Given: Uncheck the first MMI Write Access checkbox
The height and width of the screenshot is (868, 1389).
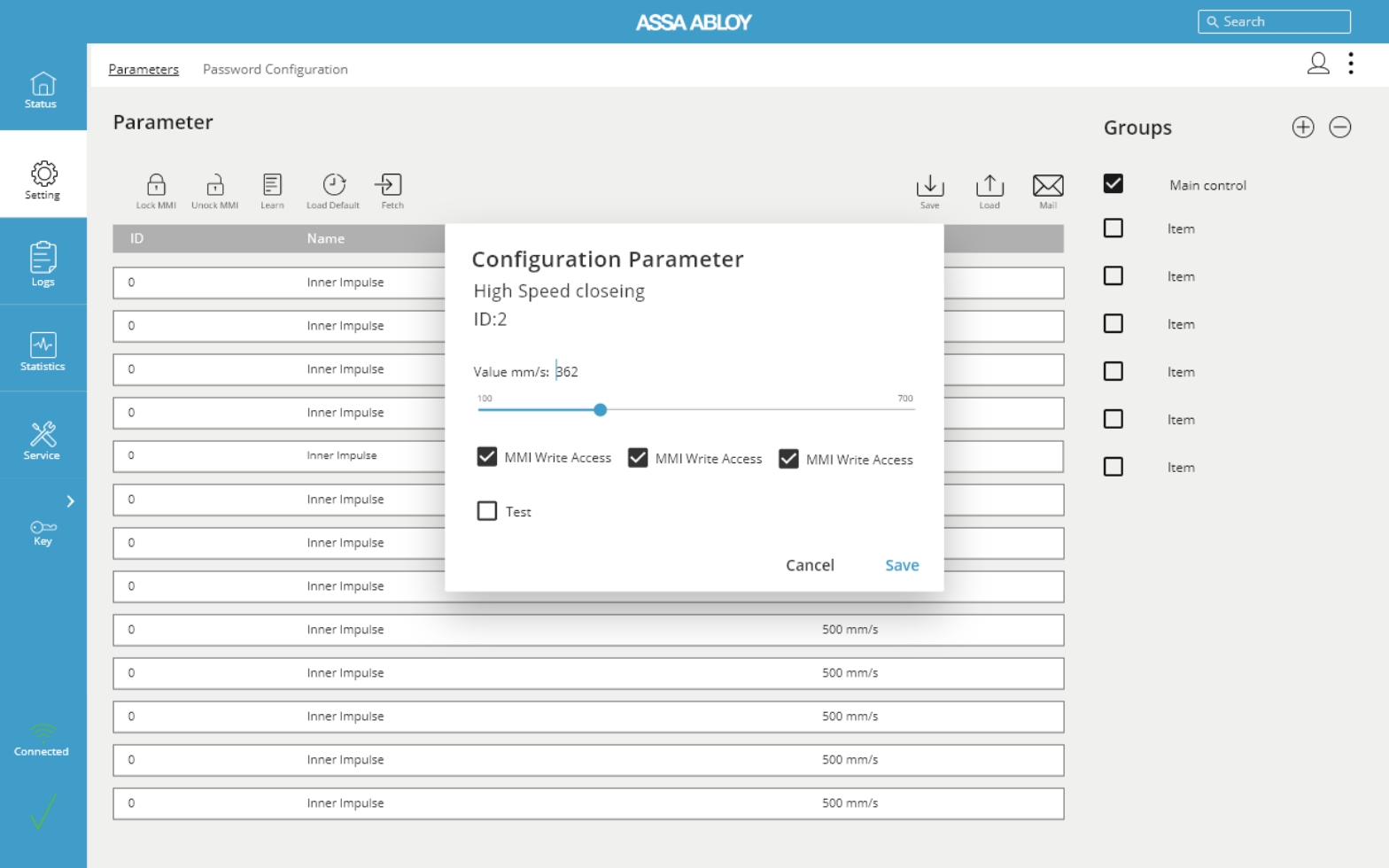Looking at the screenshot, I should click(x=487, y=457).
